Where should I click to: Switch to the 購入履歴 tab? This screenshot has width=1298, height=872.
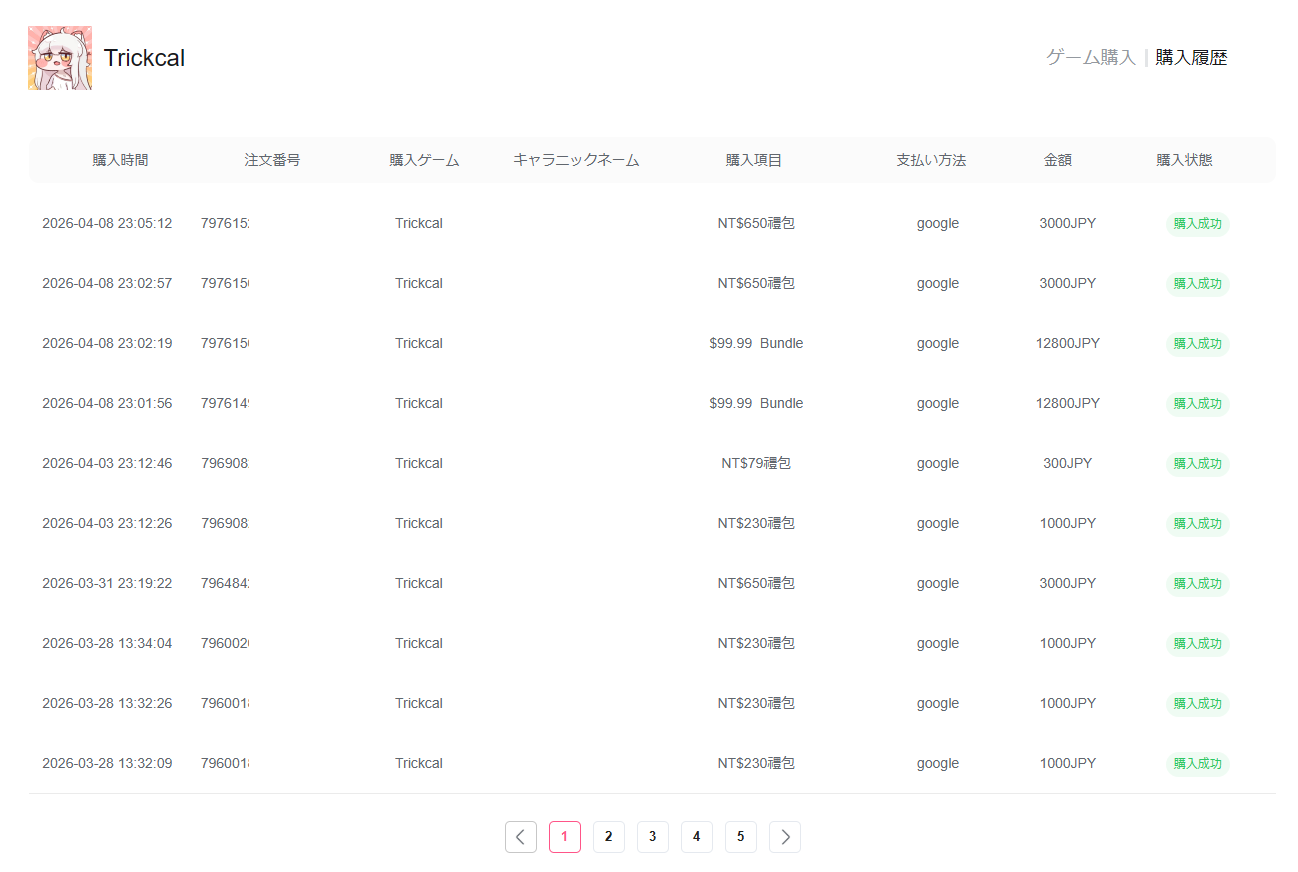[1191, 58]
